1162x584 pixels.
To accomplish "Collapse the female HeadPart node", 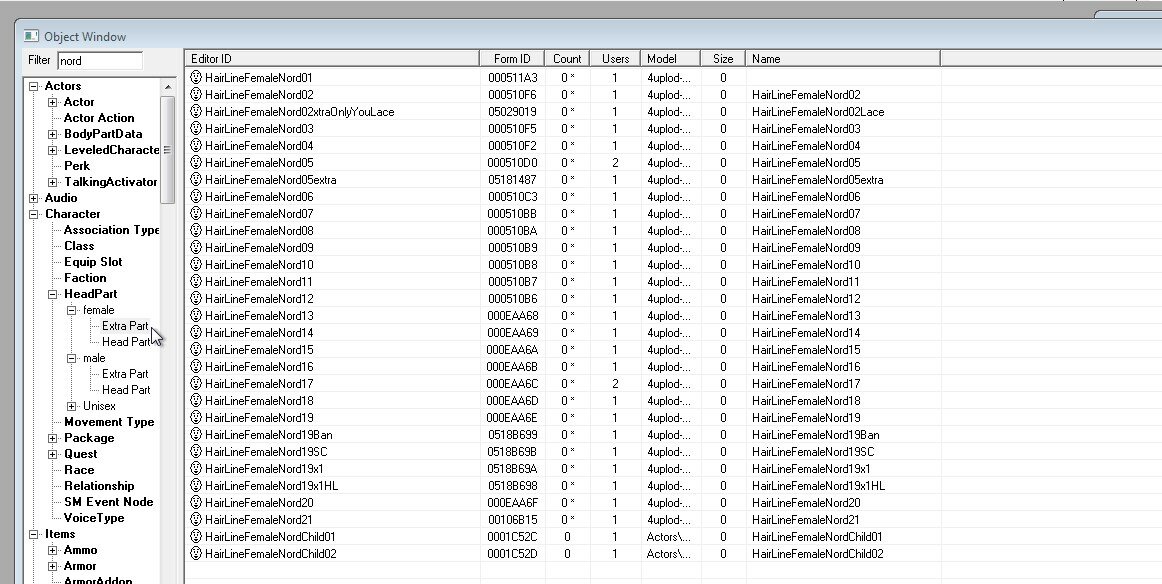I will click(x=72, y=311).
